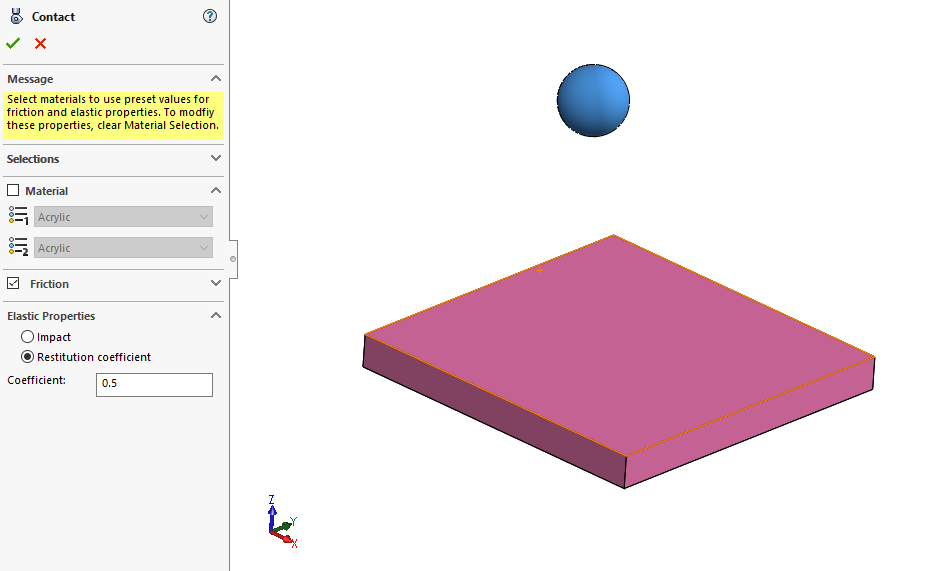Screen dimensions: 943x571
Task: Open the second Acrylic material dropdown
Action: tap(123, 247)
